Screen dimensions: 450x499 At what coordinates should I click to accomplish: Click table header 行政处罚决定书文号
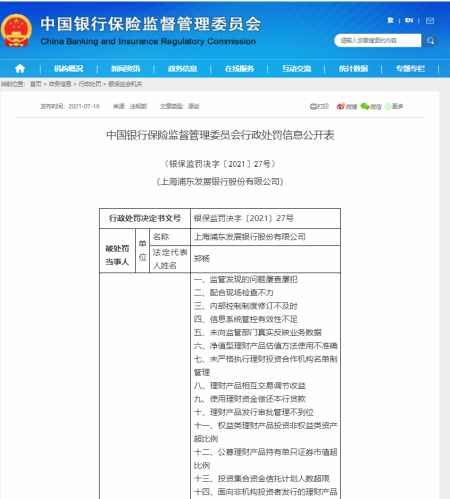(x=145, y=218)
